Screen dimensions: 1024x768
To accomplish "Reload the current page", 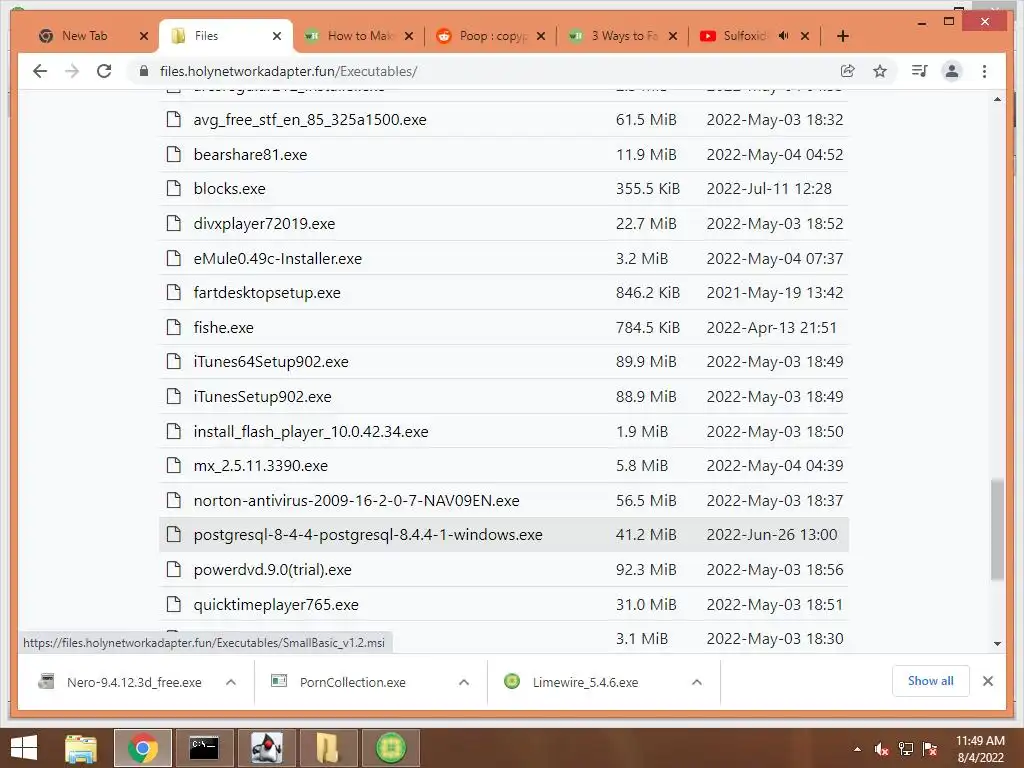I will tap(104, 71).
